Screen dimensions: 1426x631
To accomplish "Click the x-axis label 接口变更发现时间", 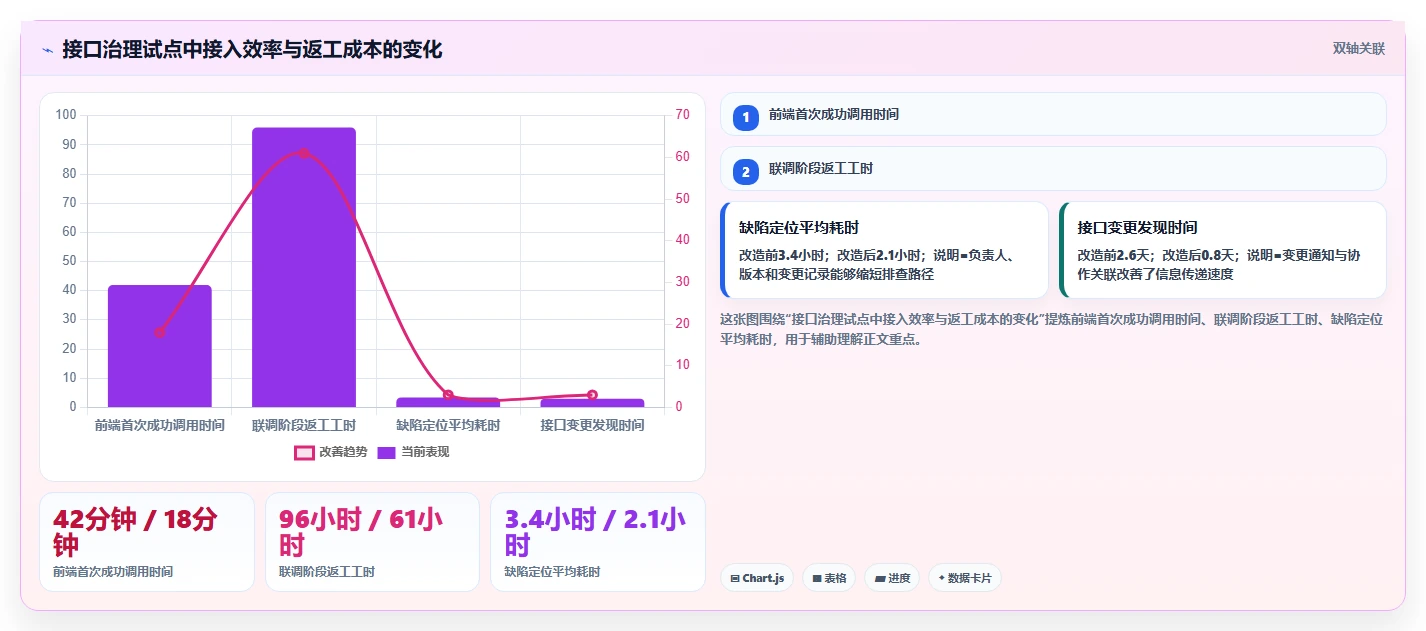I will click(592, 425).
